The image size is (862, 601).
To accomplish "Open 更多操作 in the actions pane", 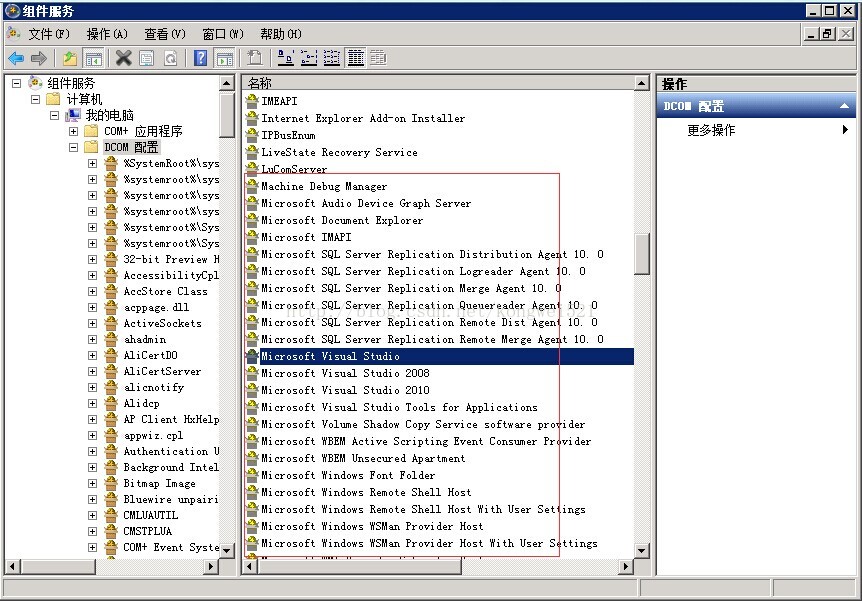I will (x=711, y=130).
